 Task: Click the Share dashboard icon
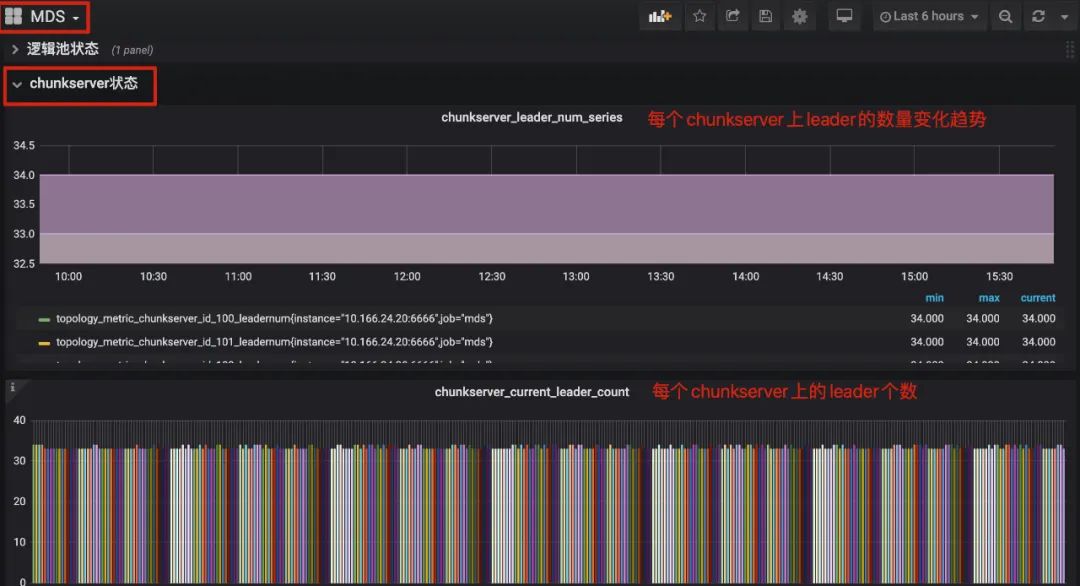(732, 16)
